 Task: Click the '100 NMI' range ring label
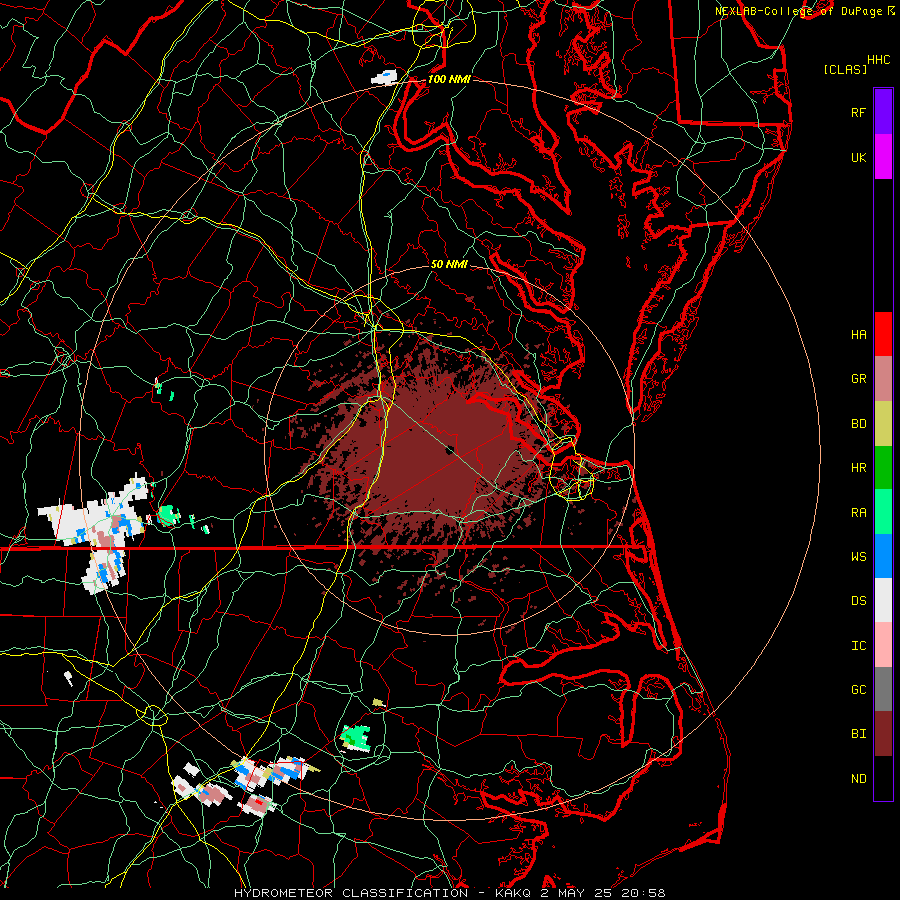pos(449,79)
